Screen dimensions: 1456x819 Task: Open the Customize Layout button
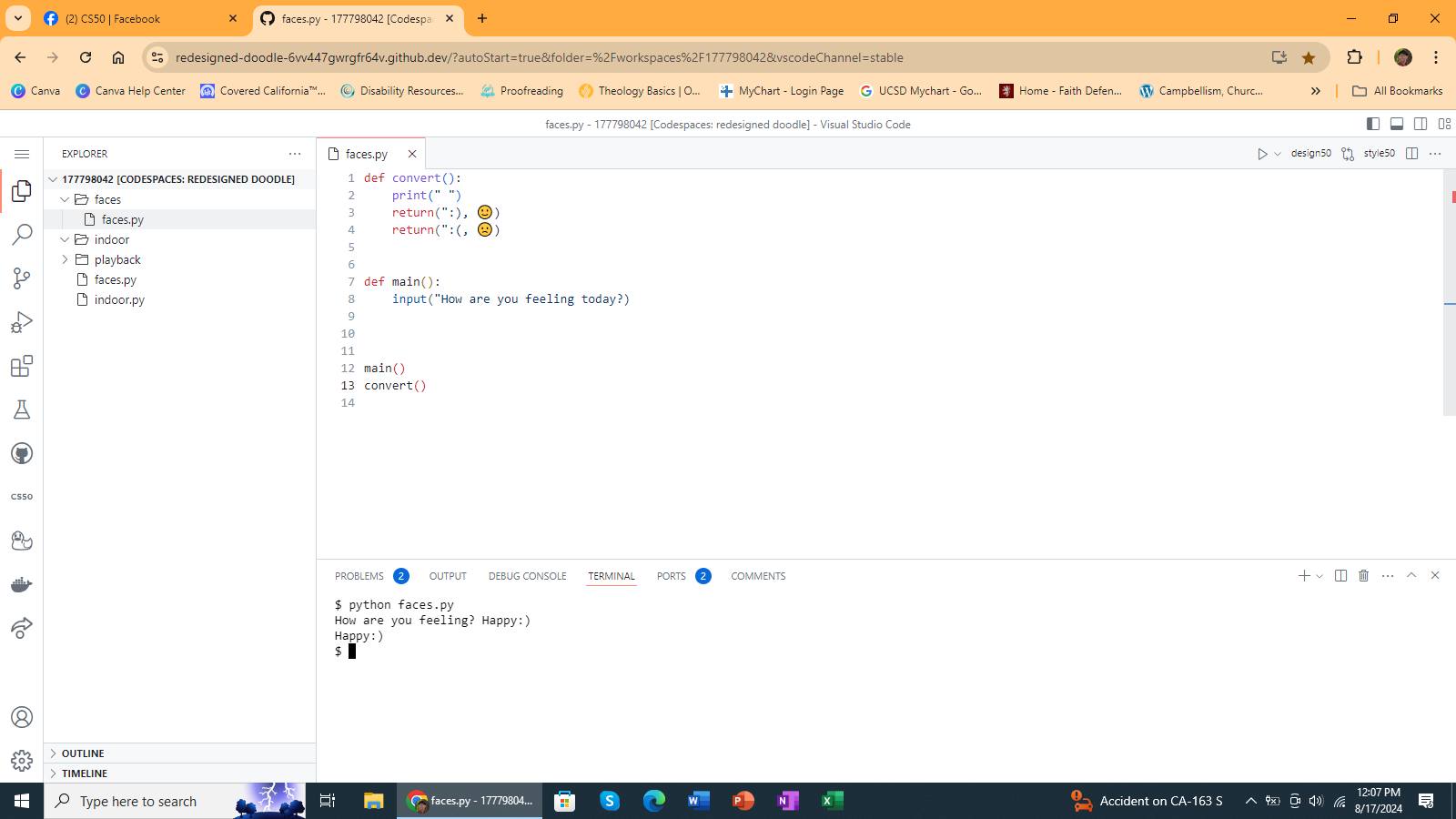pos(1444,124)
